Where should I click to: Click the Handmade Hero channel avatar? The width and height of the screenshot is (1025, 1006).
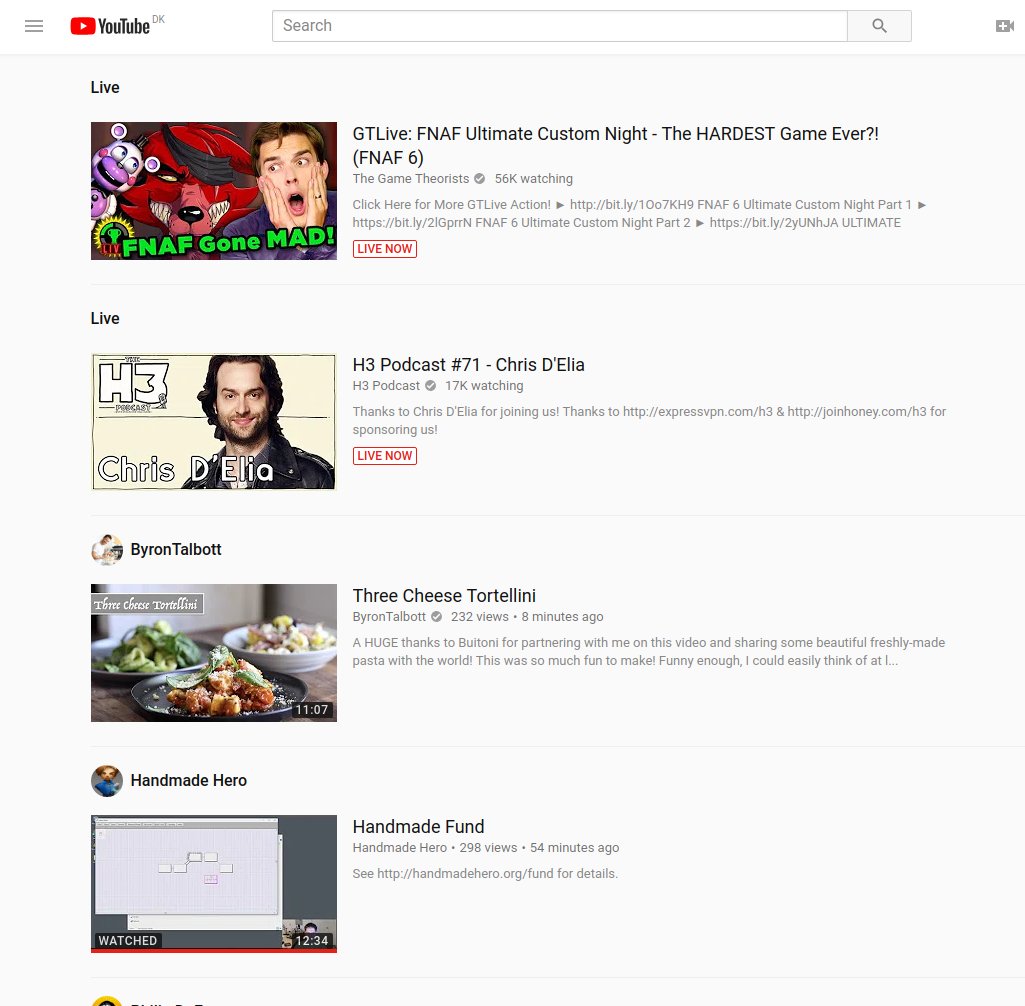tap(107, 780)
